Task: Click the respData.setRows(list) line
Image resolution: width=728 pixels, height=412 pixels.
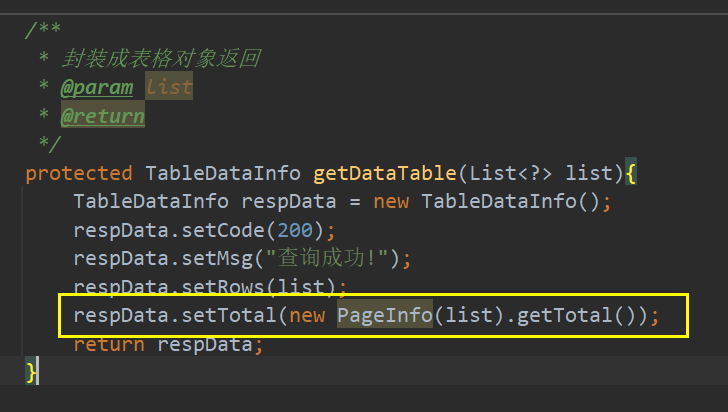Action: (x=210, y=287)
